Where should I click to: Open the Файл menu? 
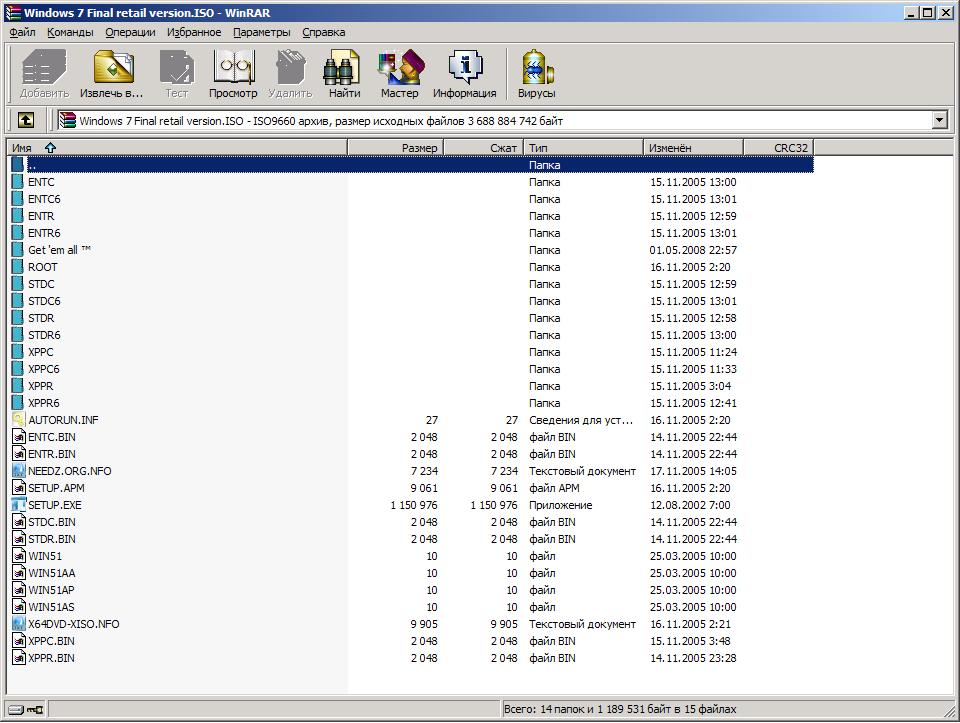[22, 32]
